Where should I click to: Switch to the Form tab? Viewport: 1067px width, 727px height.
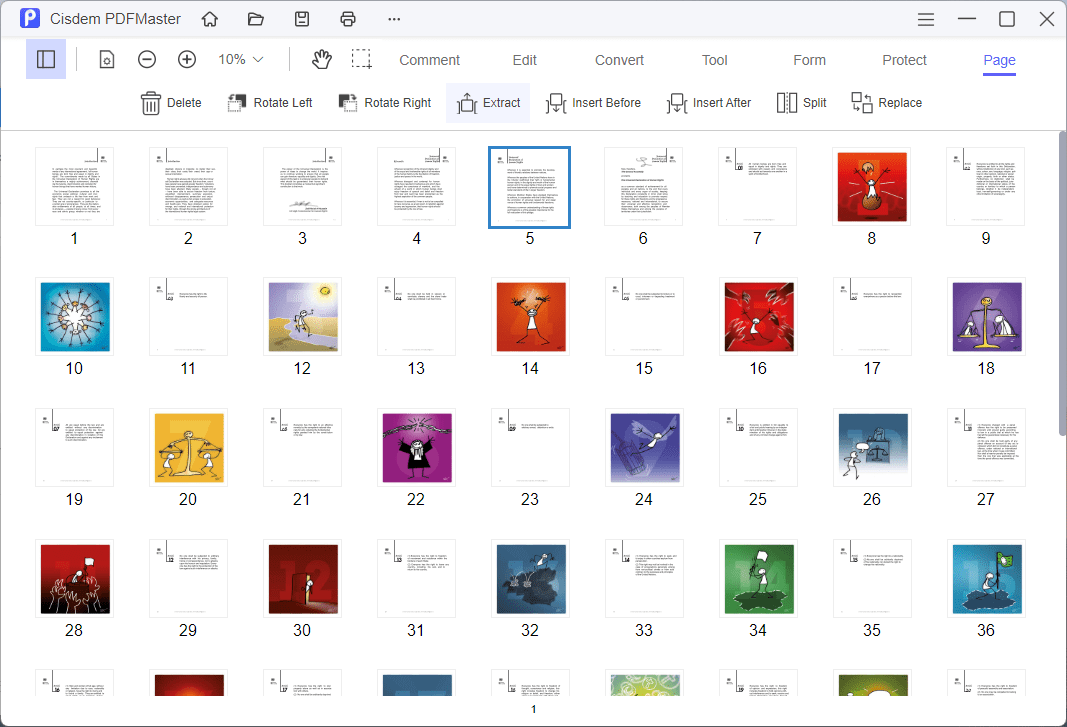810,60
